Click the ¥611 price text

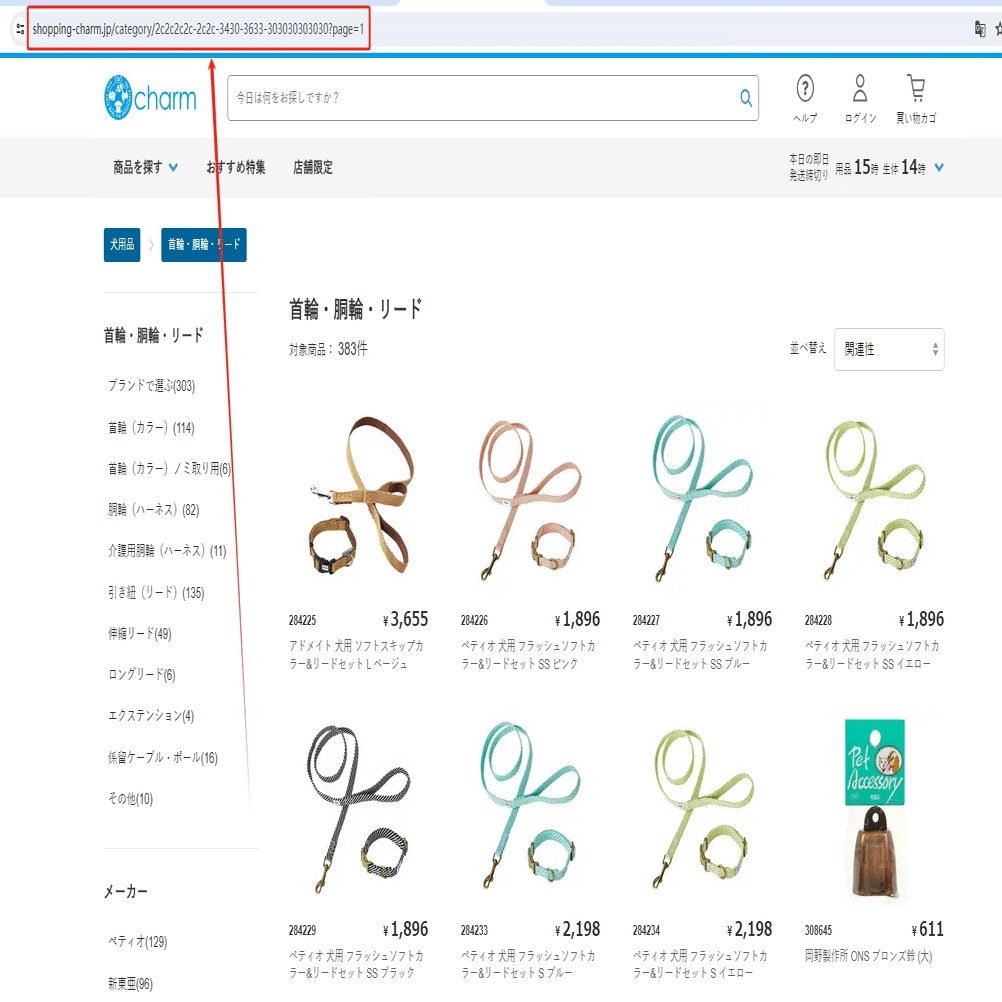(x=927, y=929)
